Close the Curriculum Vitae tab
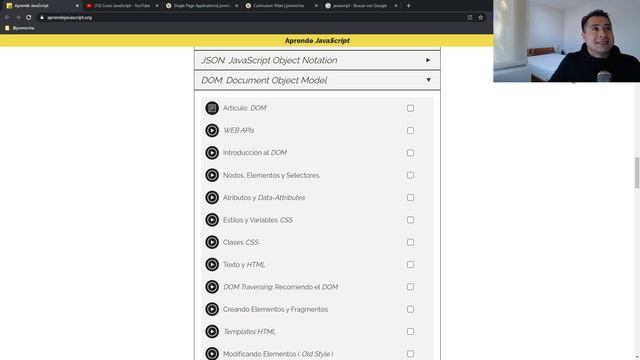640x360 pixels. click(x=316, y=6)
